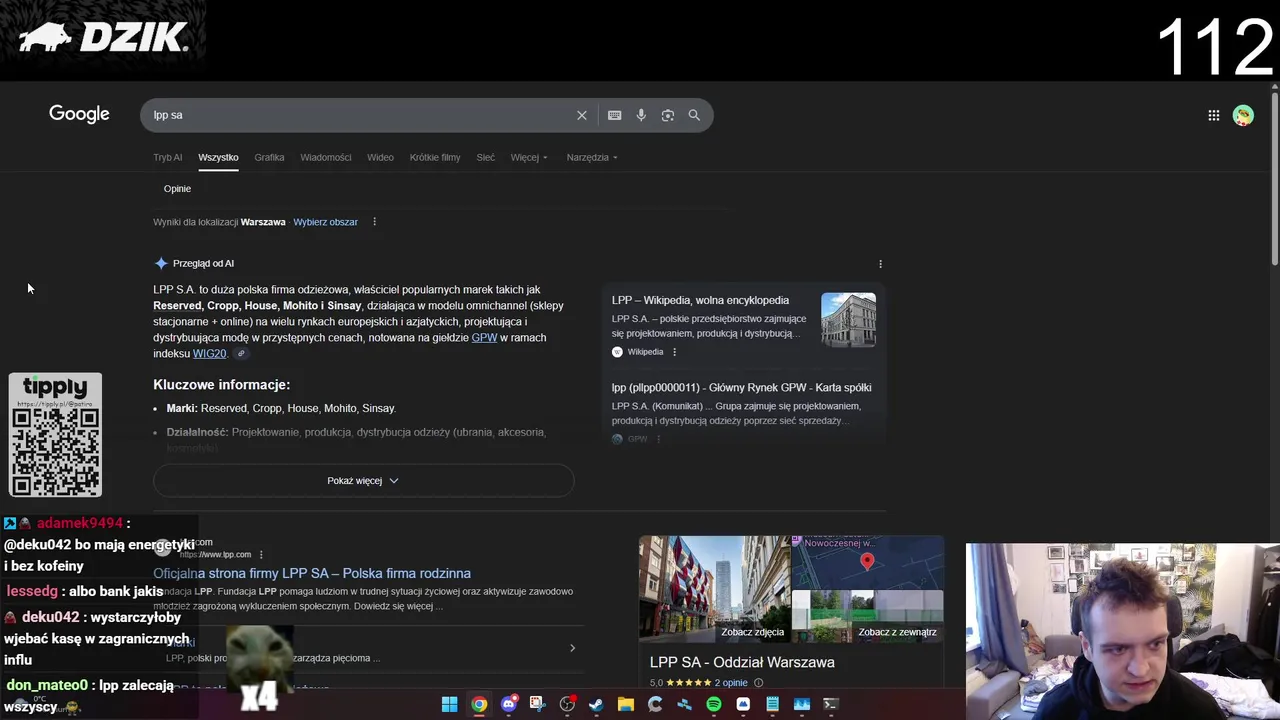Expand the sitelink row arrow under lpp.com result

pyautogui.click(x=572, y=648)
